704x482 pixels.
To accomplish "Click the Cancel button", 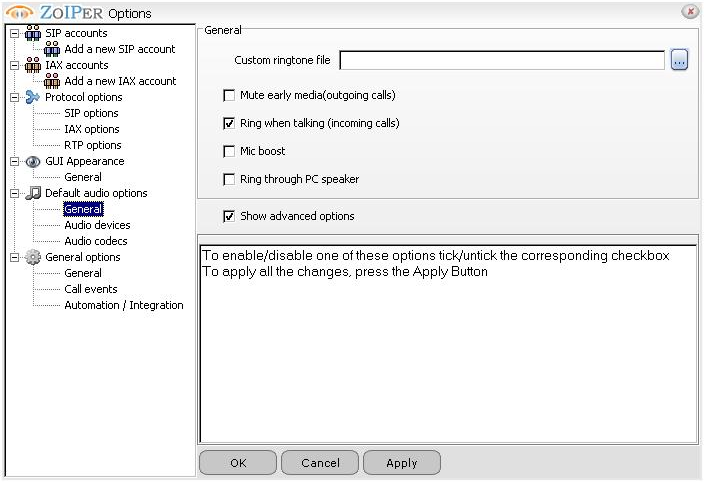I will pos(320,463).
